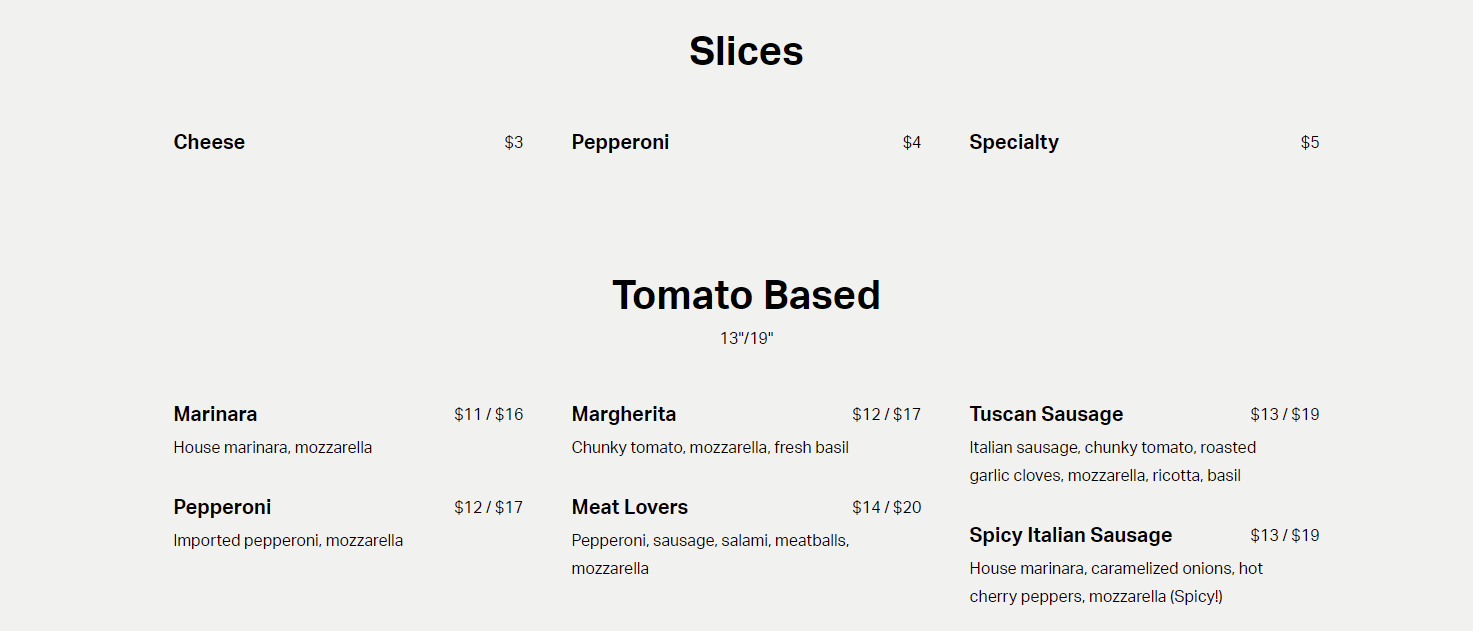Select the Cheese slice item
The width and height of the screenshot is (1473, 631).
(209, 142)
